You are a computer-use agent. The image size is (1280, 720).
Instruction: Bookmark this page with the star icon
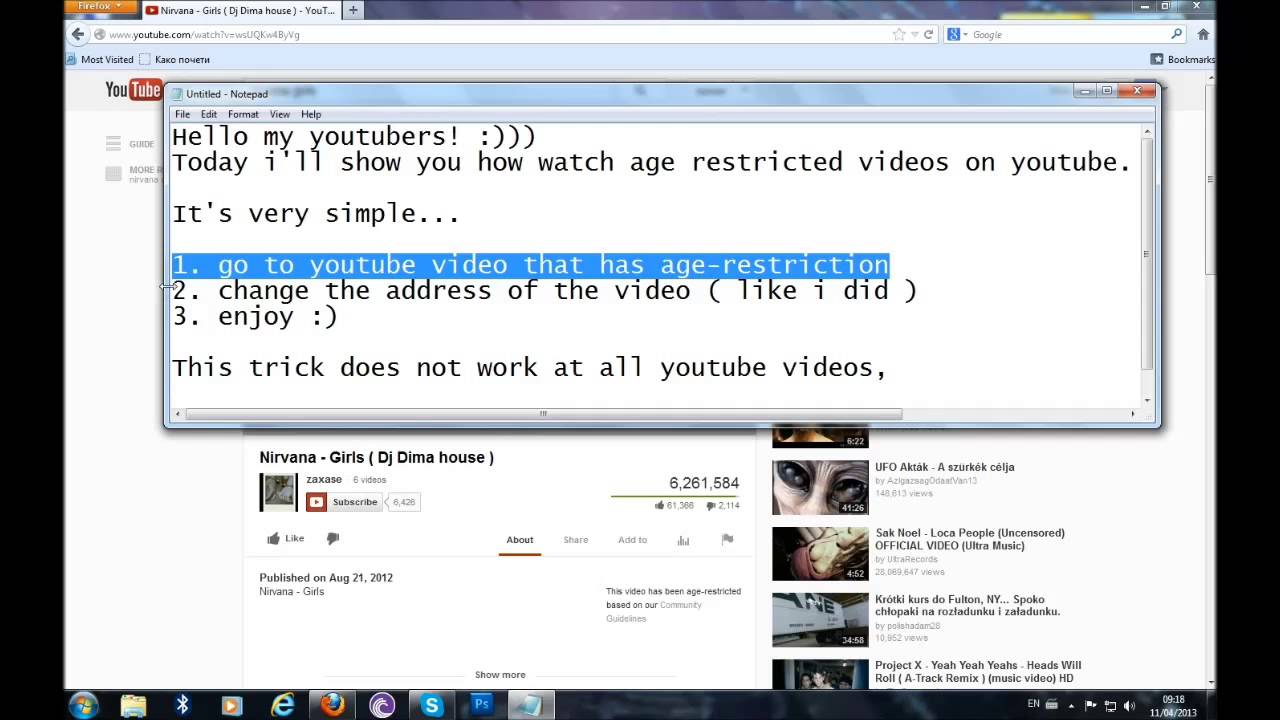[899, 34]
